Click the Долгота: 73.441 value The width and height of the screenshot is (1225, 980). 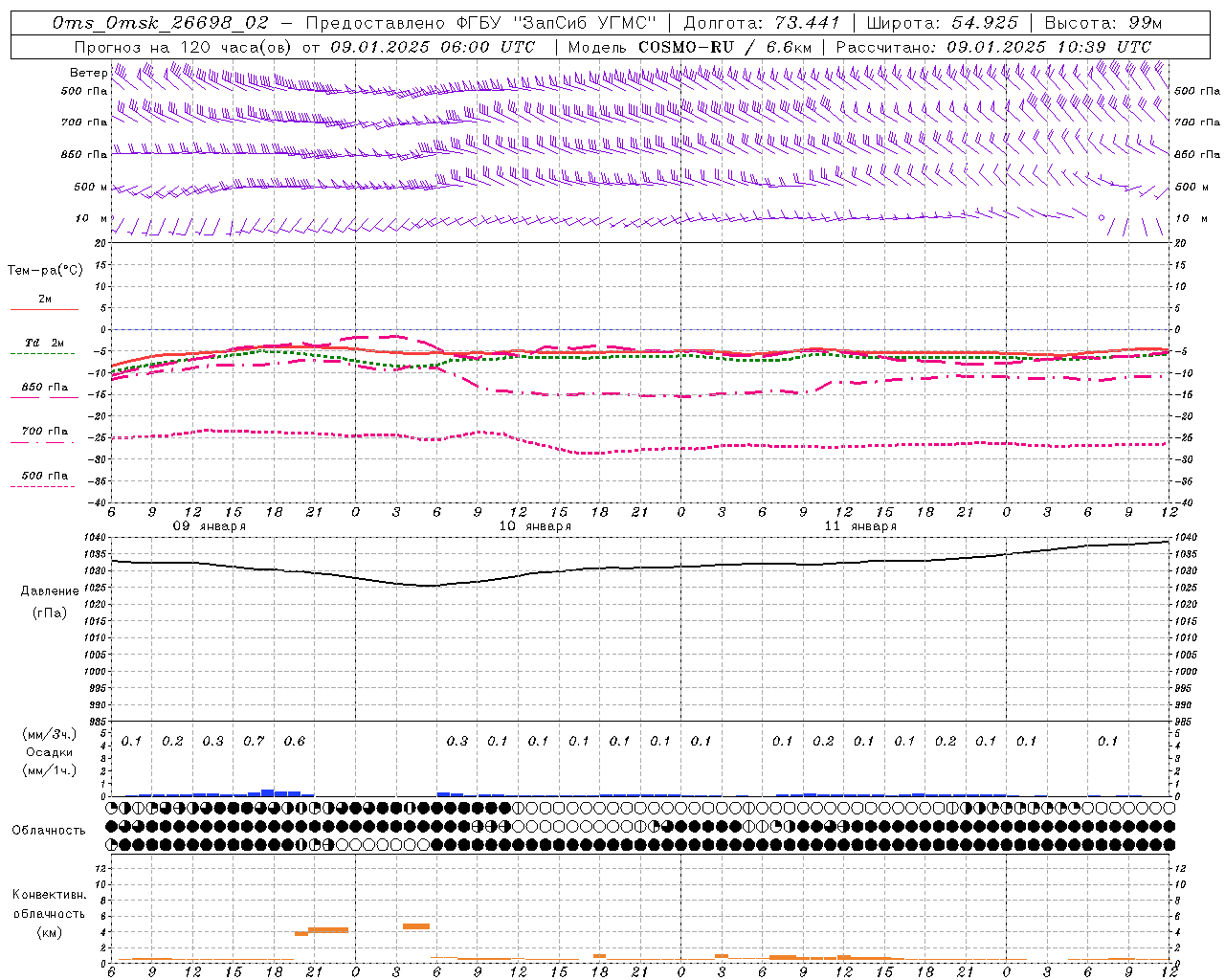click(762, 23)
